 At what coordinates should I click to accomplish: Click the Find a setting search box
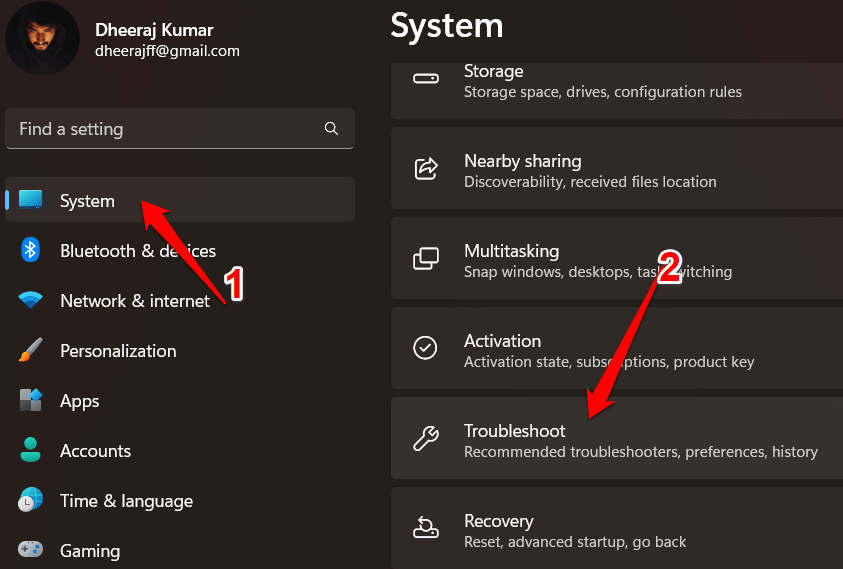point(165,129)
